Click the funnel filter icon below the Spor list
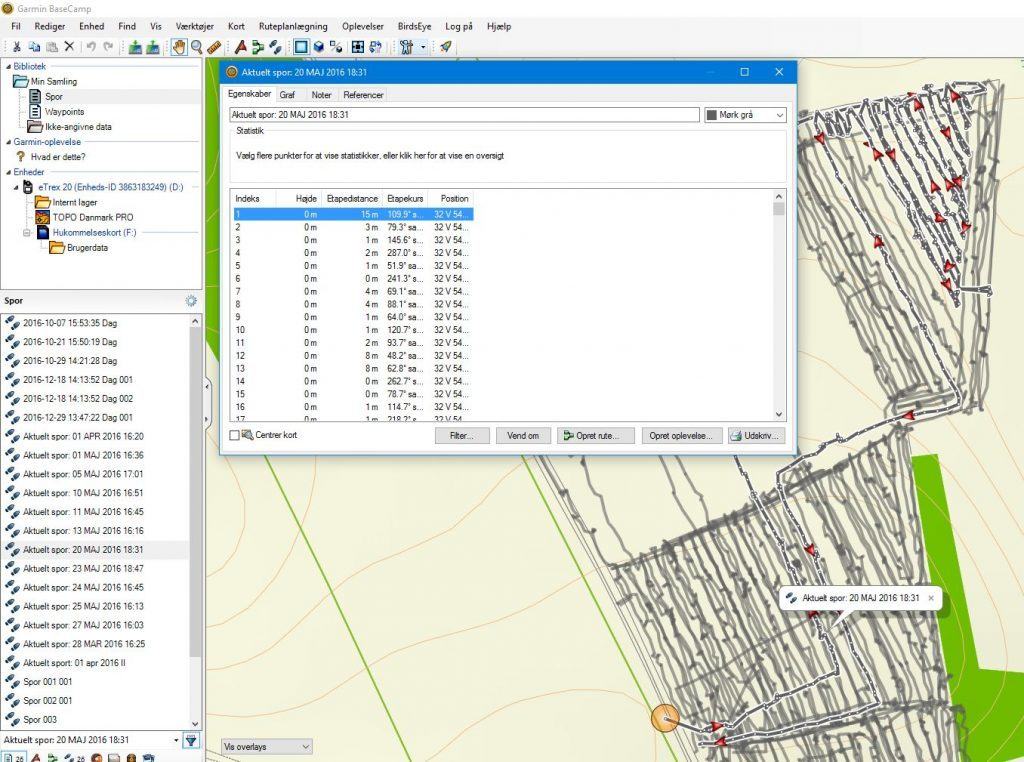 click(191, 740)
